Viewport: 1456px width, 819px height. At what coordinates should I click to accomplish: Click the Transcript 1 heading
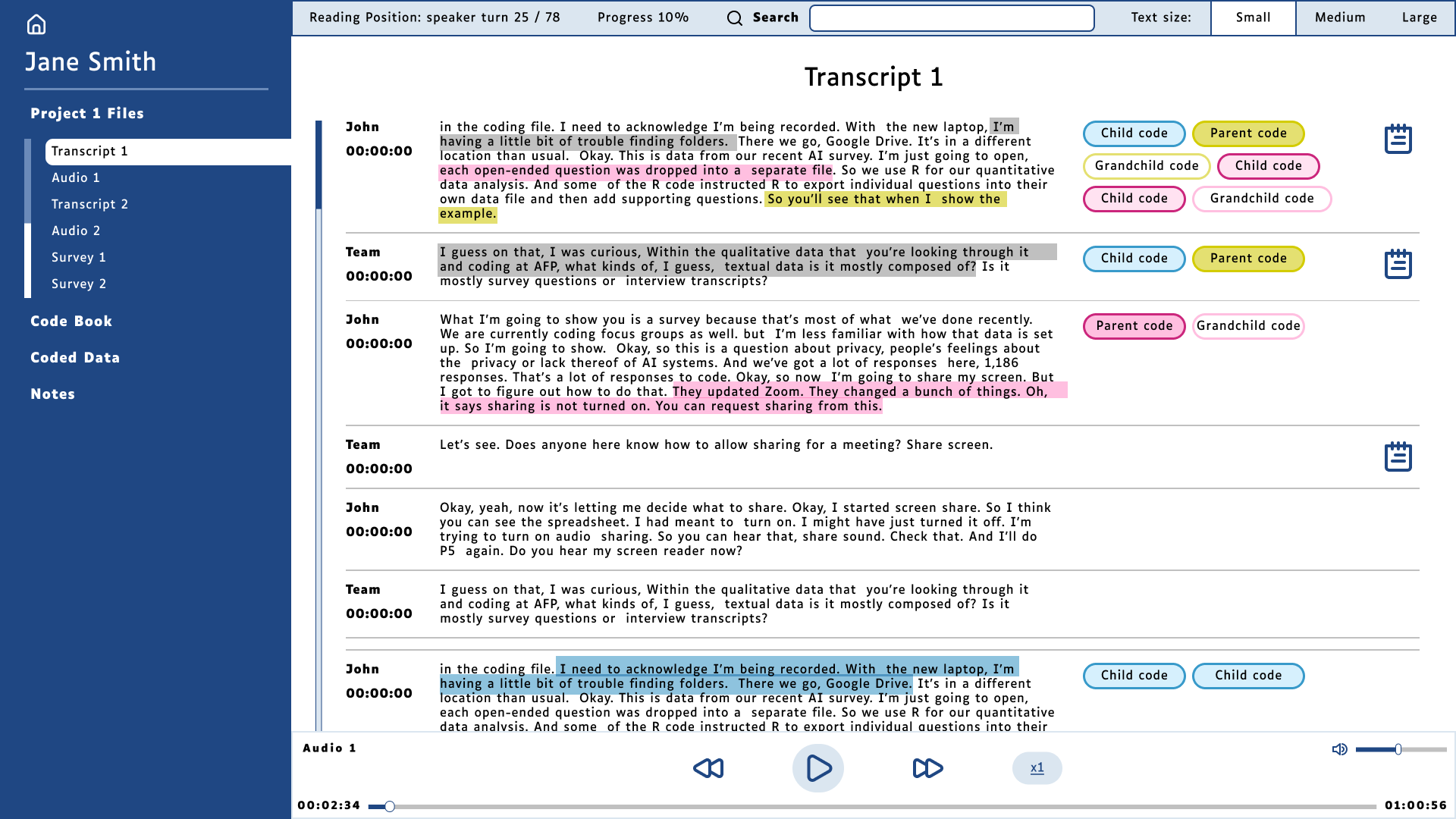point(874,77)
